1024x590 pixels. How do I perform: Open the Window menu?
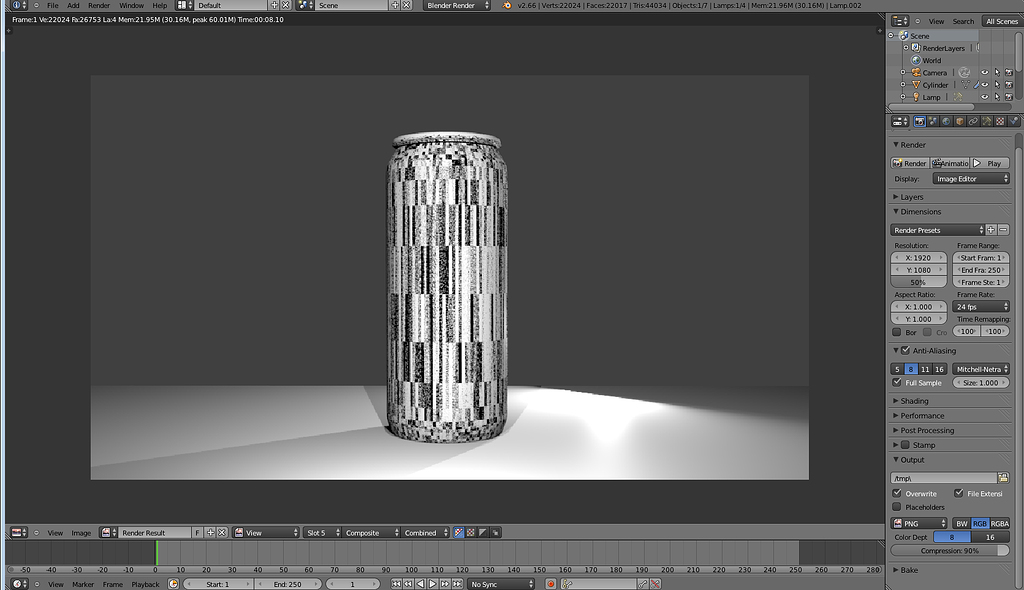pos(131,5)
